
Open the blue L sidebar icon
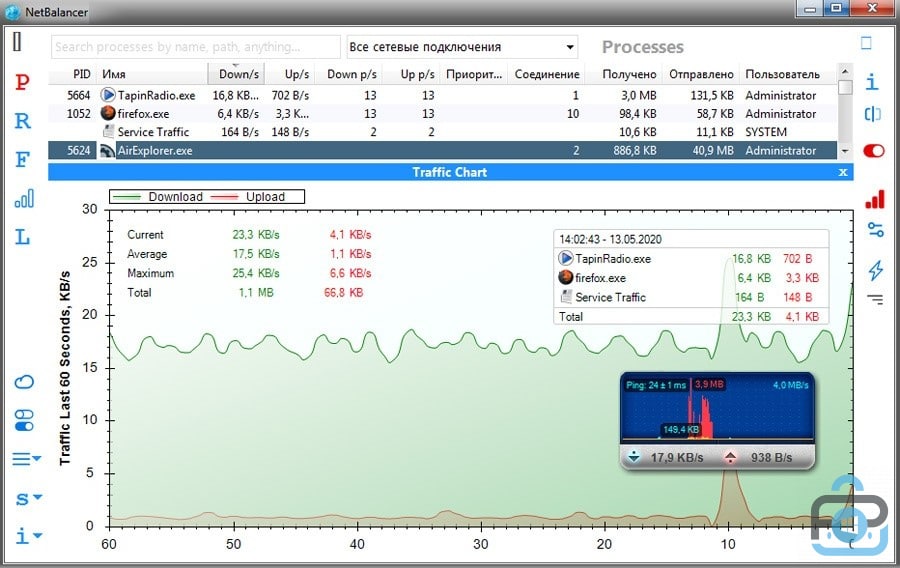22,236
